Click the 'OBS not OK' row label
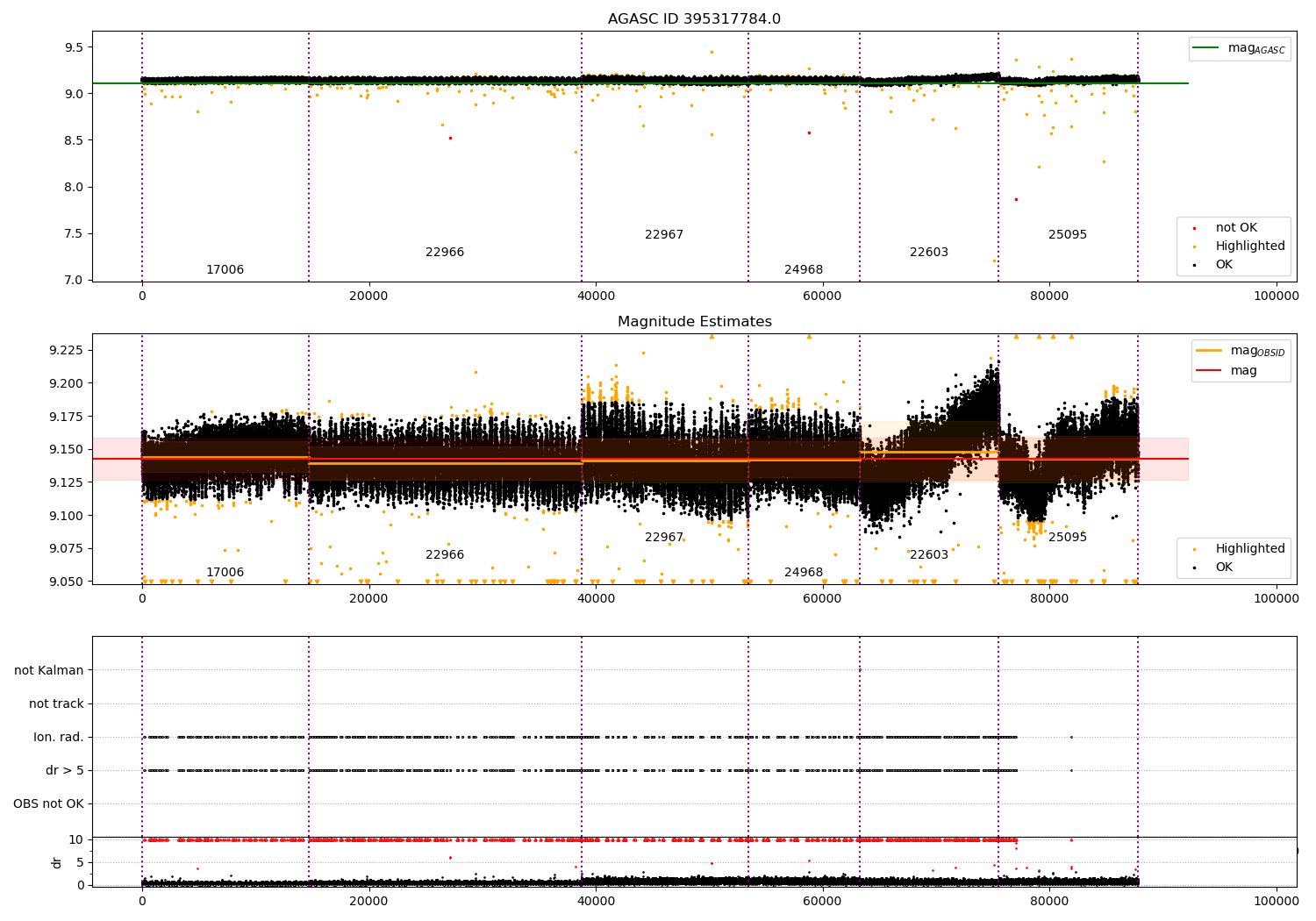Image resolution: width=1316 pixels, height=921 pixels. click(x=48, y=803)
